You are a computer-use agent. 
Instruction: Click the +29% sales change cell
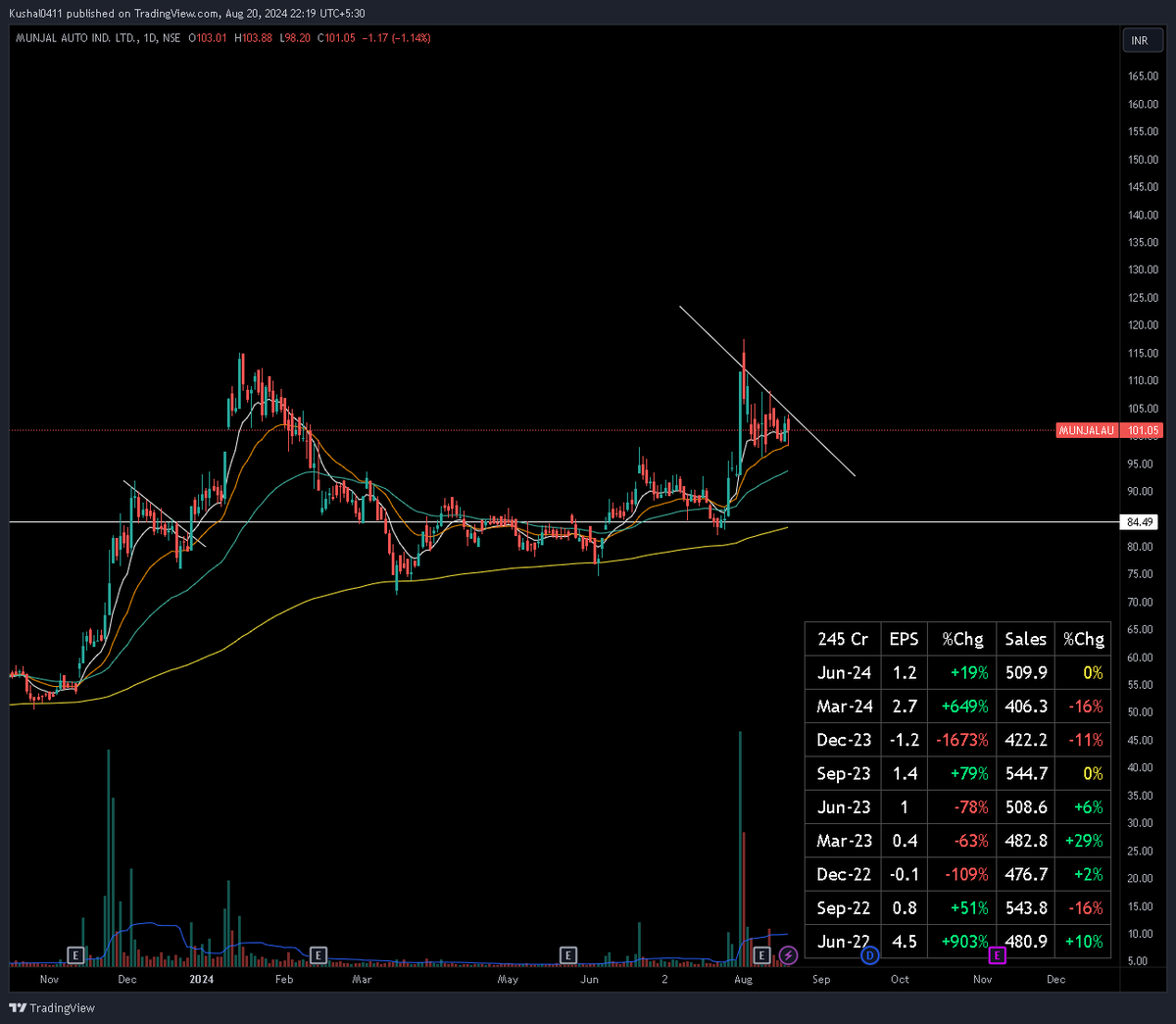tap(1084, 841)
